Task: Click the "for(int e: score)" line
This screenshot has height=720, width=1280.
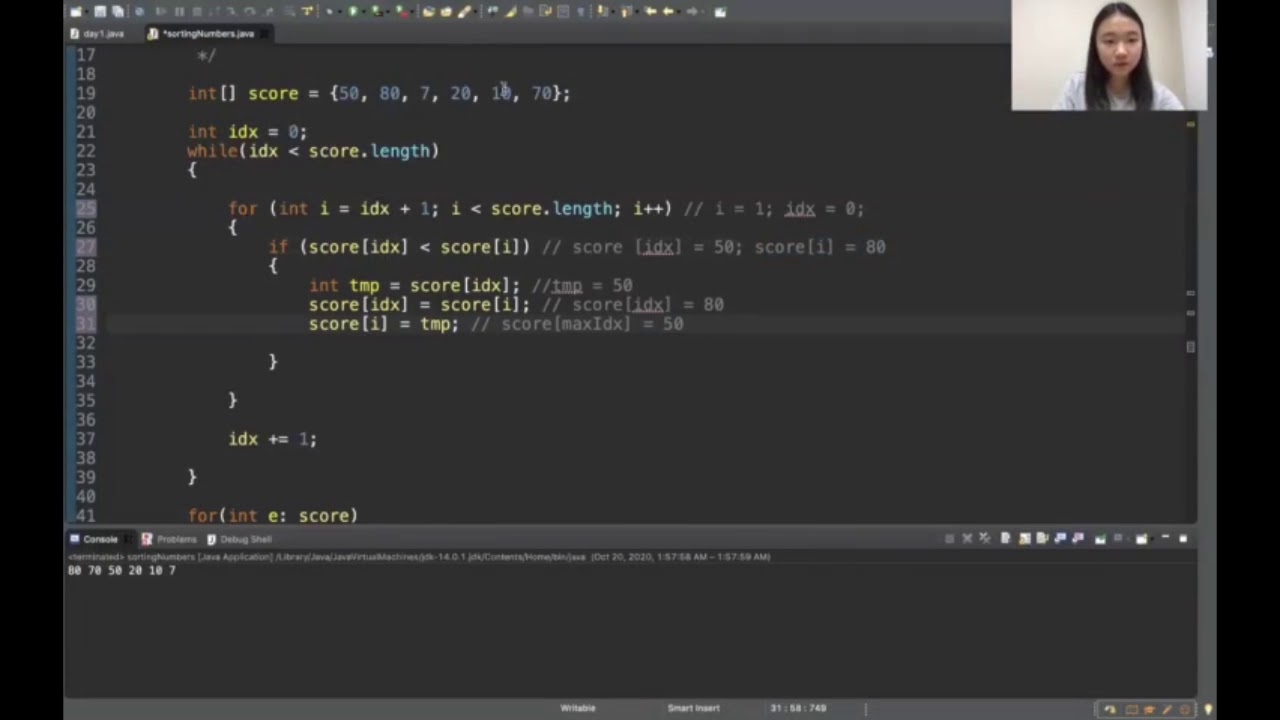Action: coord(273,515)
